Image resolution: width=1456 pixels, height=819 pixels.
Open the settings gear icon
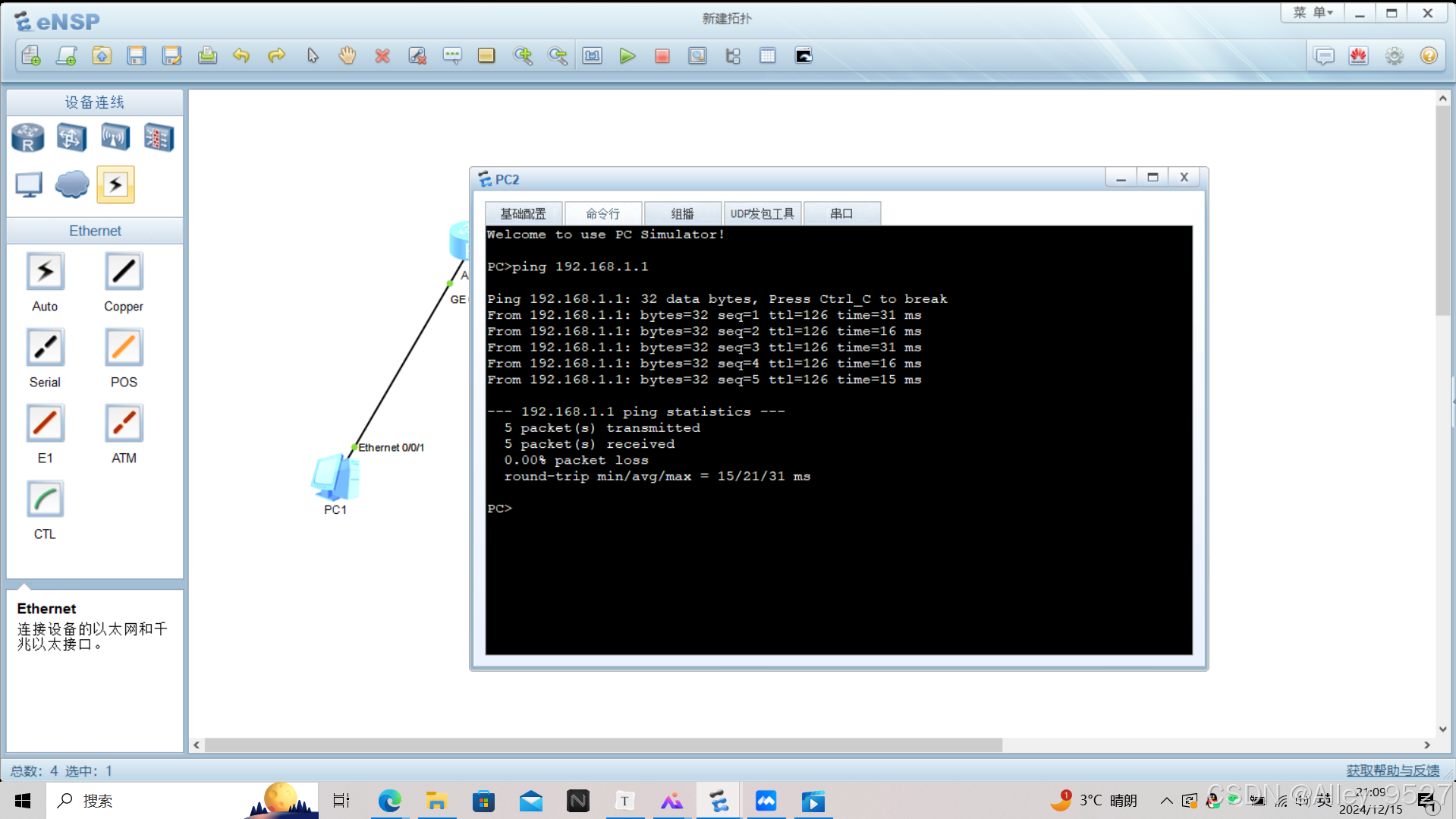pyautogui.click(x=1395, y=55)
